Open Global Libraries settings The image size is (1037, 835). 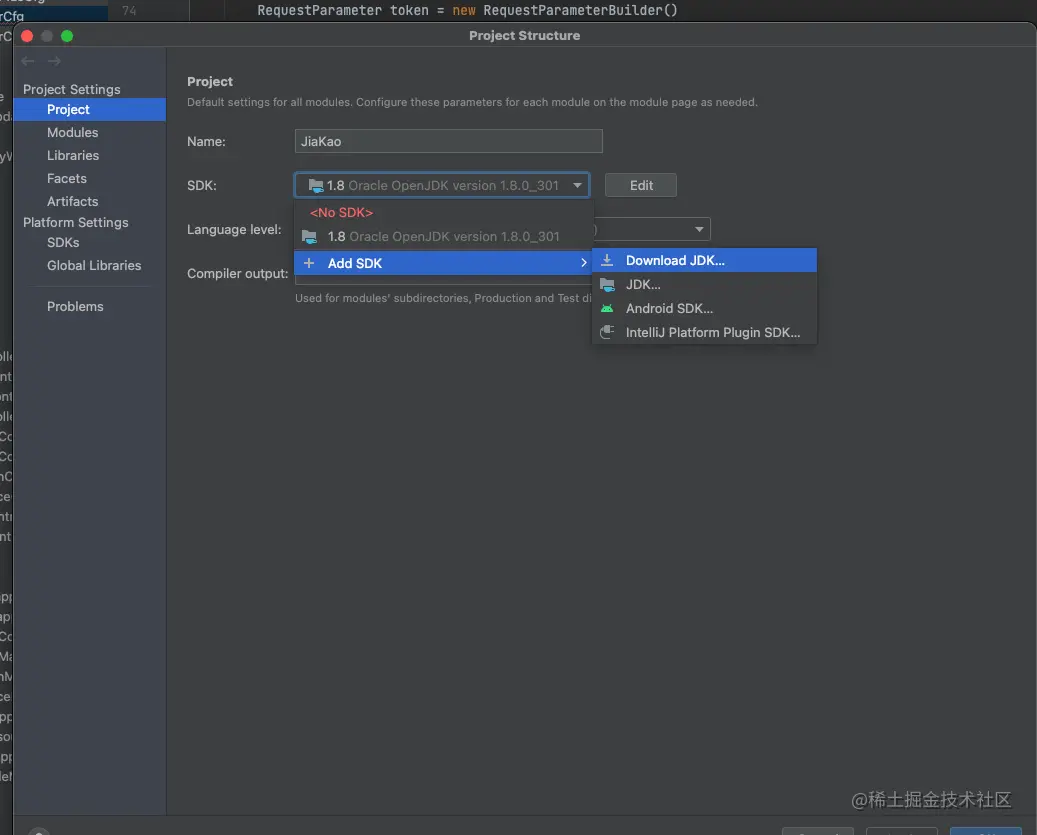click(x=94, y=265)
